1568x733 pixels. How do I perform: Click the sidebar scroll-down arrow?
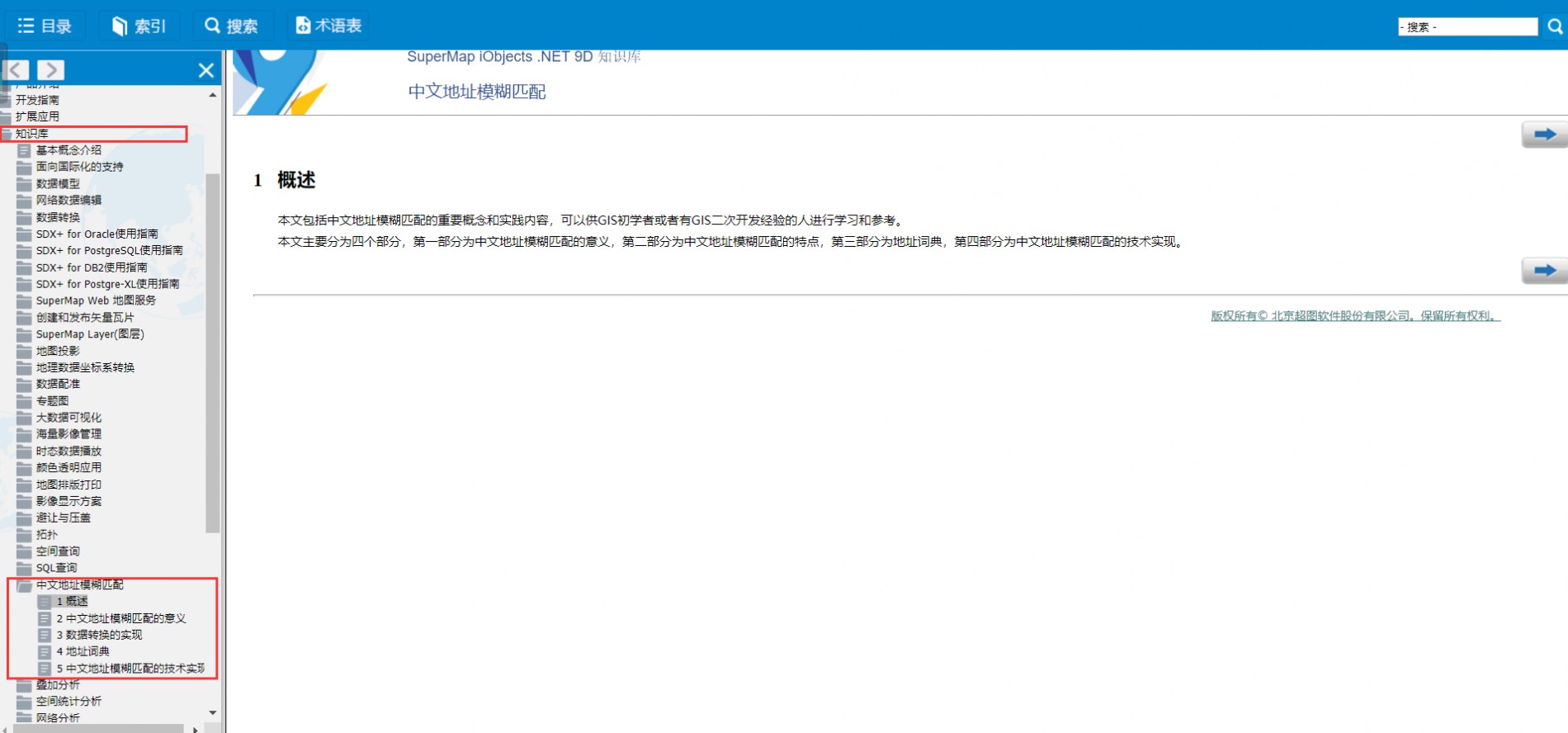pyautogui.click(x=213, y=712)
